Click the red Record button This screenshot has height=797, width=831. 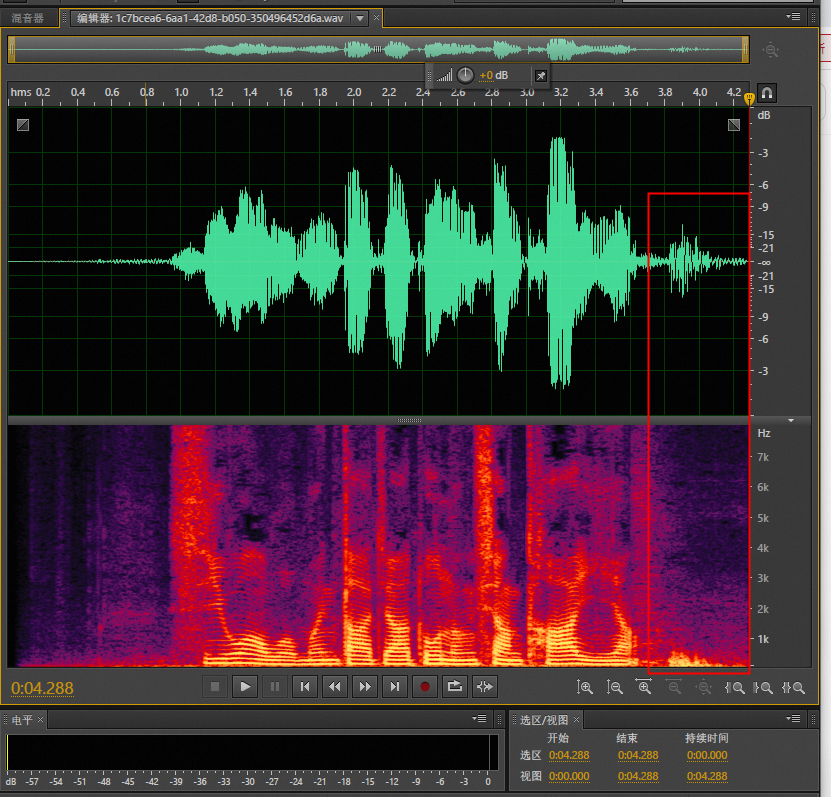[x=425, y=686]
